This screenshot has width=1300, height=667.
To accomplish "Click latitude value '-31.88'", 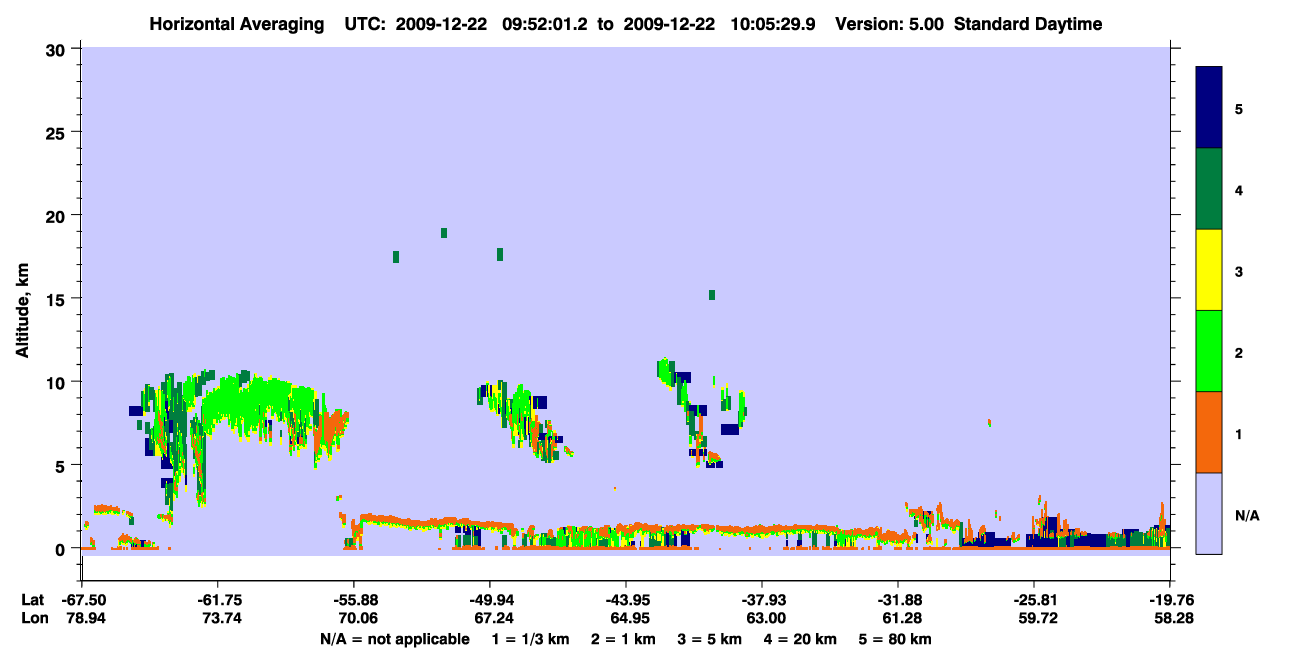I will click(x=899, y=600).
